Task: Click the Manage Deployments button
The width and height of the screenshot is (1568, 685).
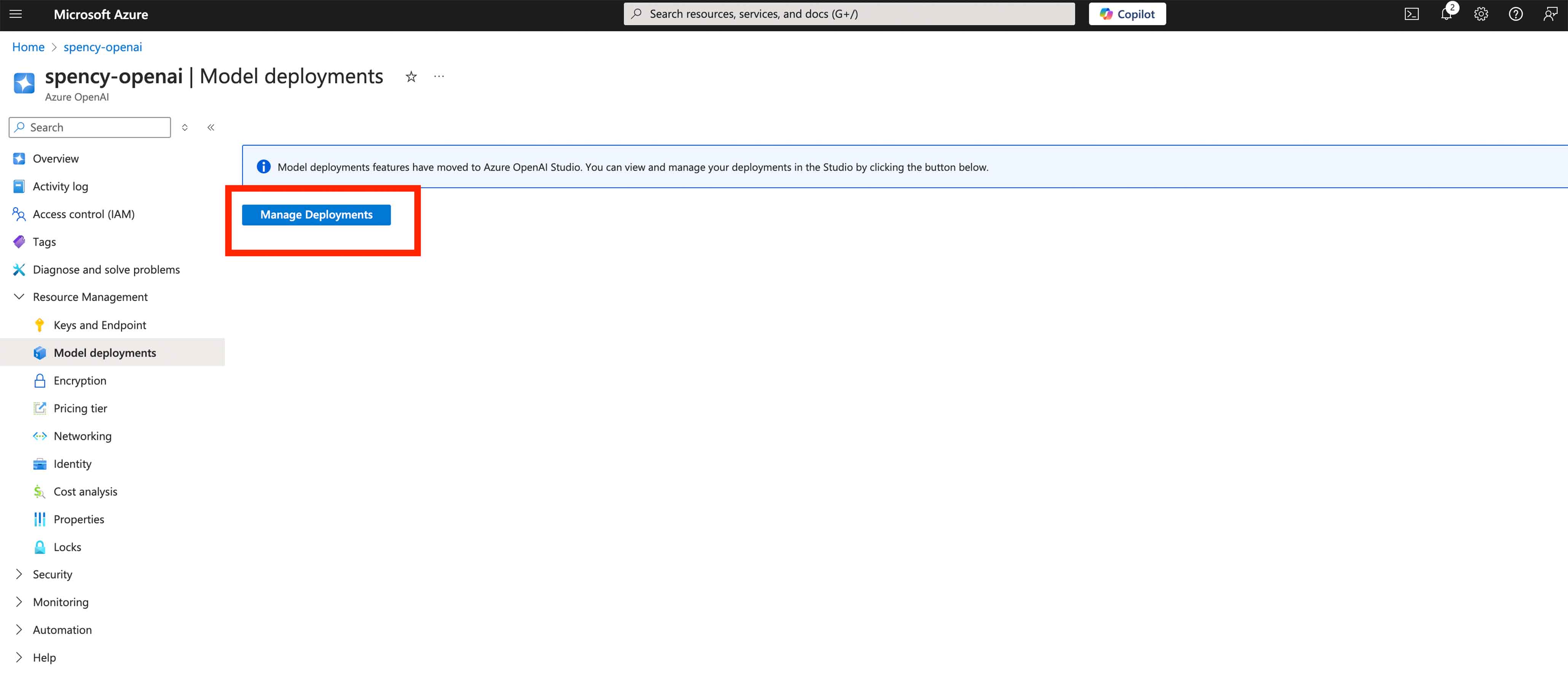Action: (317, 215)
